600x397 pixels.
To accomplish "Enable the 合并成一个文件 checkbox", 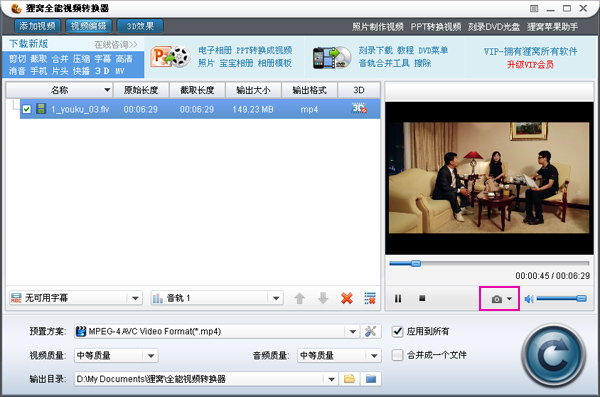I will click(x=398, y=355).
